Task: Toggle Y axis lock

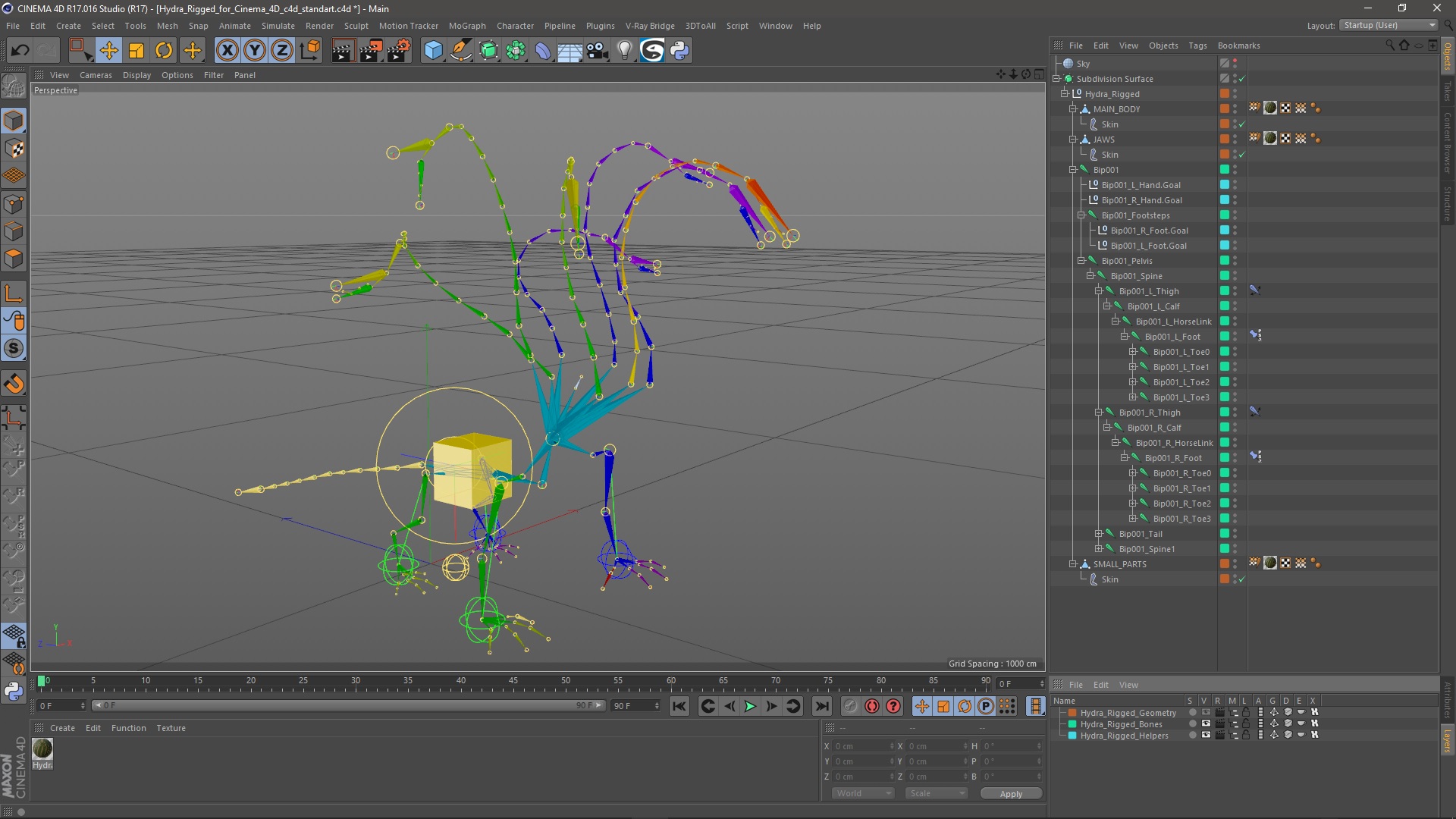Action: click(x=255, y=51)
